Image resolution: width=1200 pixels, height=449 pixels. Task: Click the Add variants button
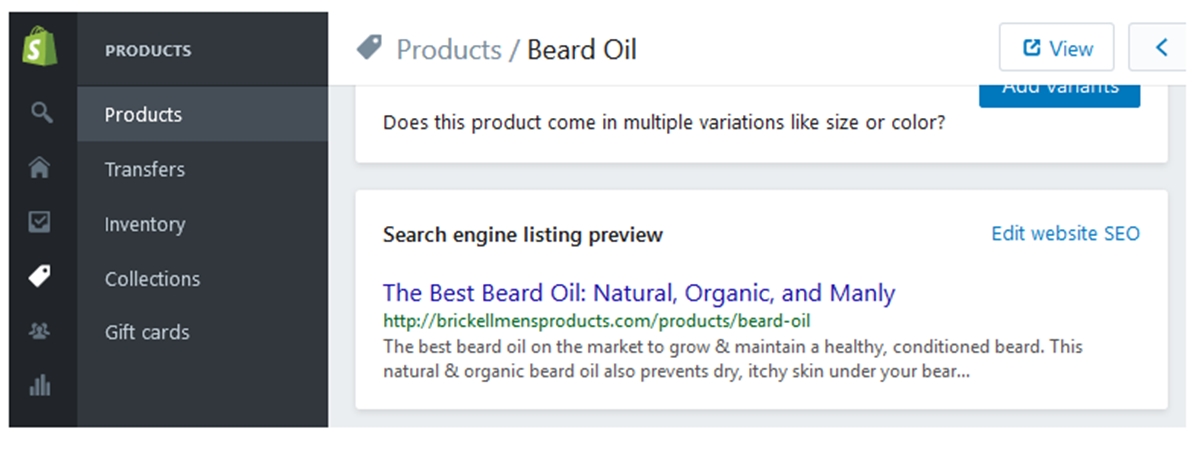coord(1059,90)
